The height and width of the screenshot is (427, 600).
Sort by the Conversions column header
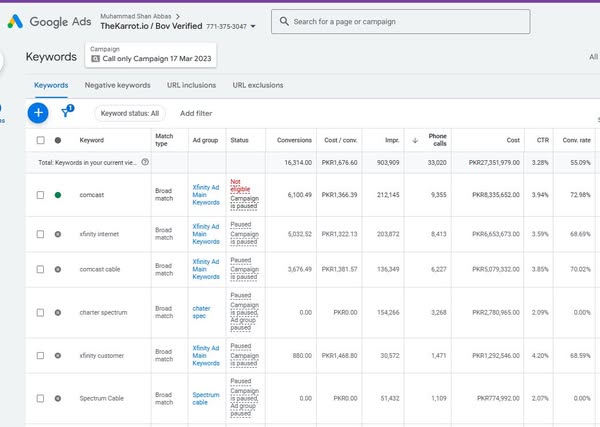tap(294, 140)
